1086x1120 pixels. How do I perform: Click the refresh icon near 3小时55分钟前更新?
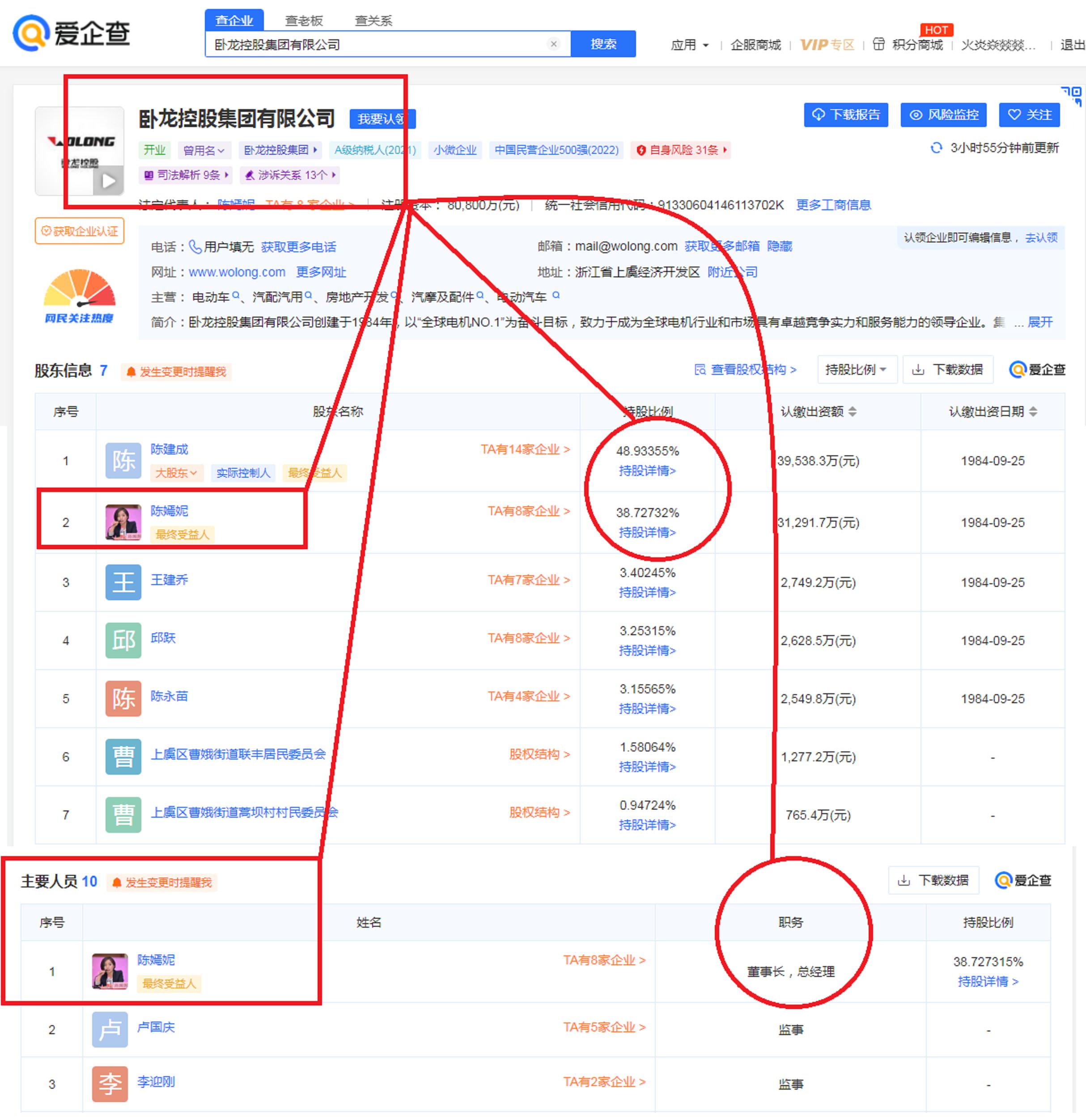pyautogui.click(x=936, y=148)
